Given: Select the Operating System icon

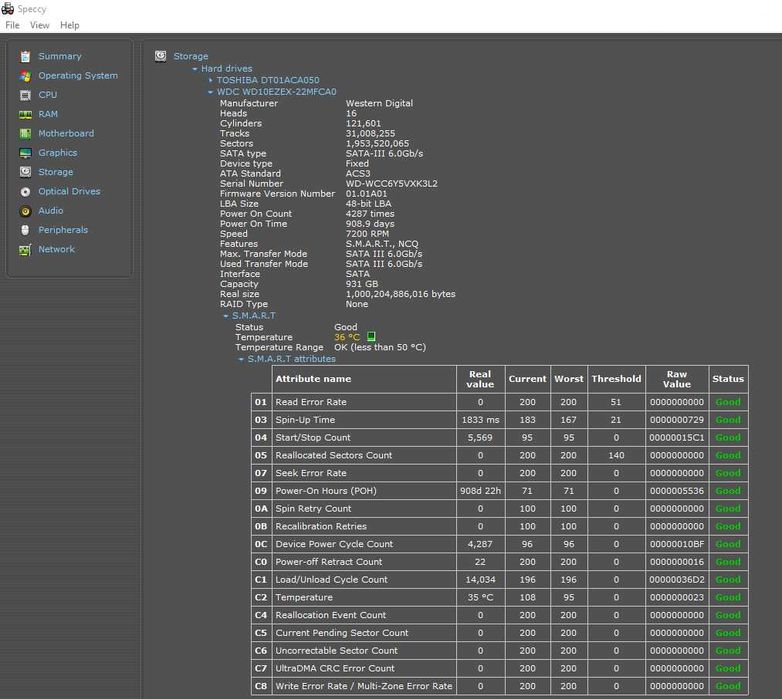Looking at the screenshot, I should click(25, 76).
